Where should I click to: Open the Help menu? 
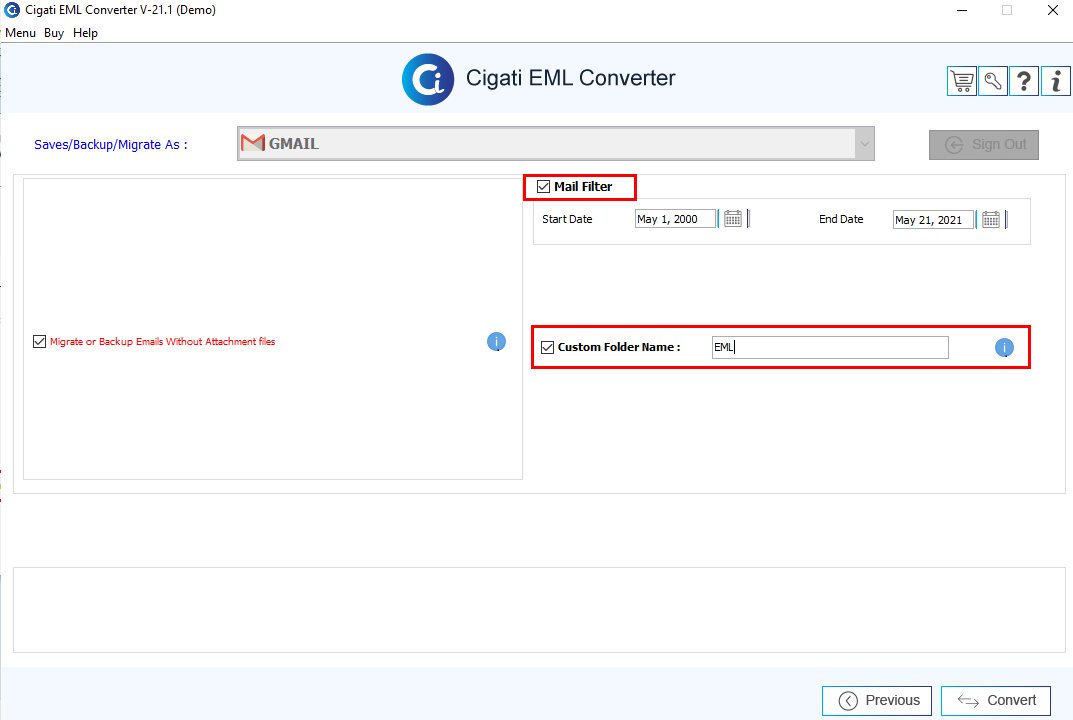click(86, 33)
